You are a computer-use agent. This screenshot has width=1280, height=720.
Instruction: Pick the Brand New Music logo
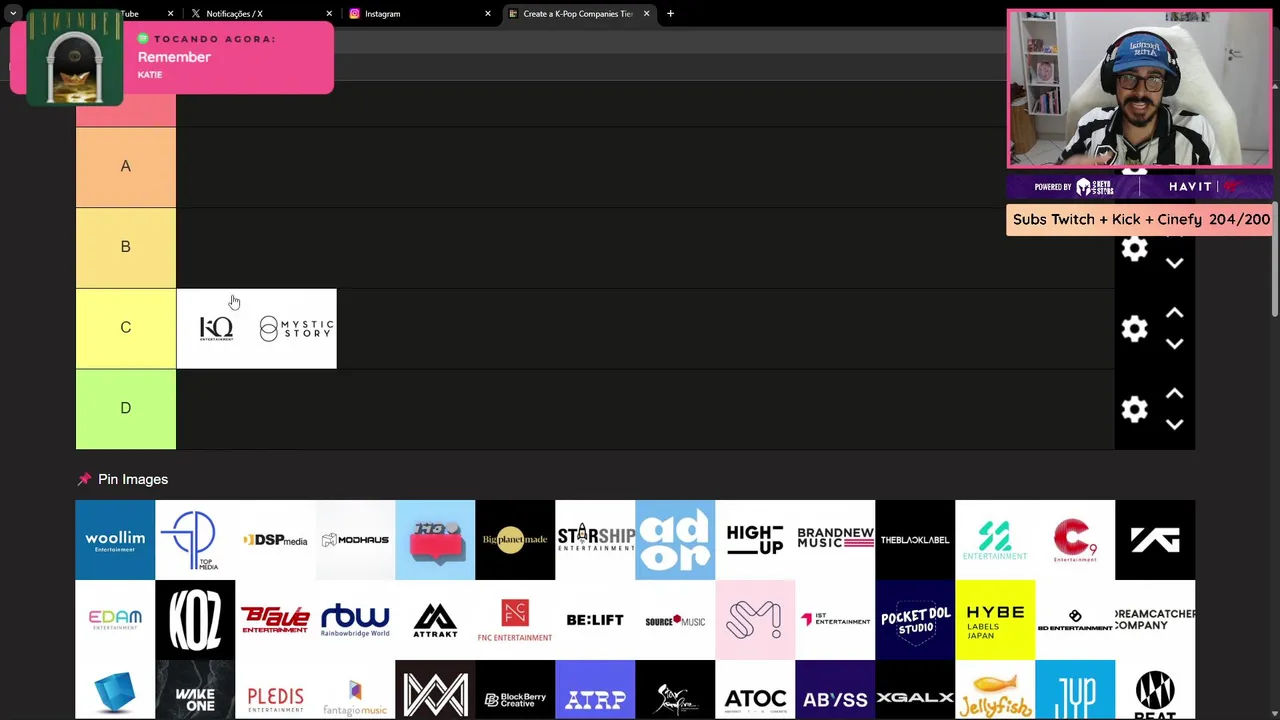pos(835,540)
